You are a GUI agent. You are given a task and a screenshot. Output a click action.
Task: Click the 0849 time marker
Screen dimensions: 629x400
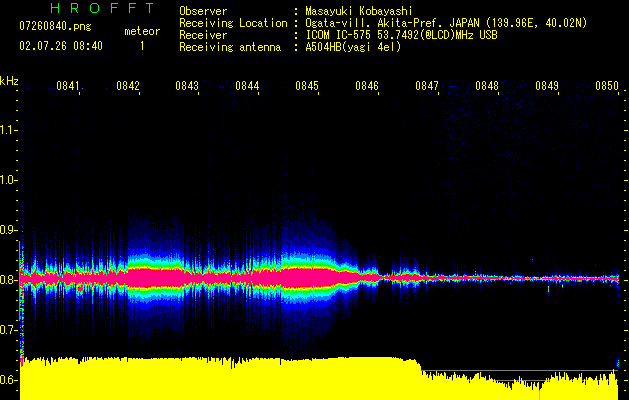[x=547, y=86]
